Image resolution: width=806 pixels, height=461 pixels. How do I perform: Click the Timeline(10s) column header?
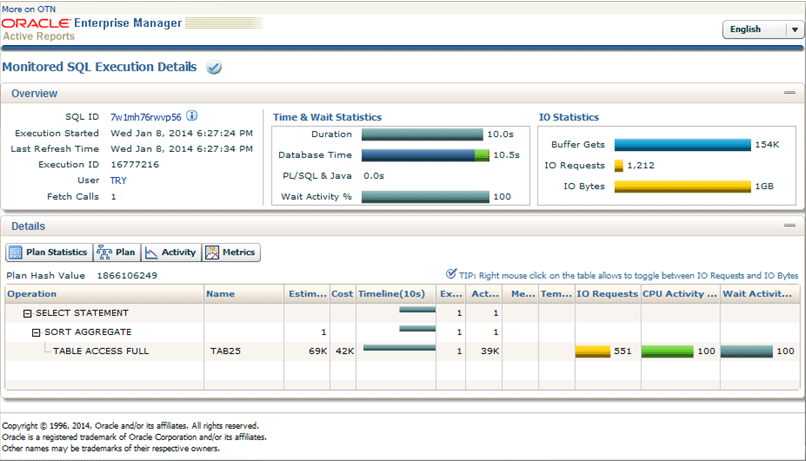(x=396, y=294)
